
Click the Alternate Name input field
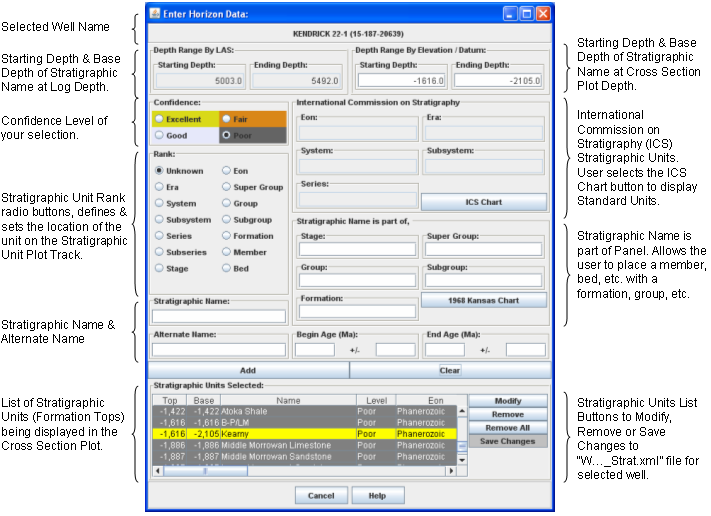(219, 350)
